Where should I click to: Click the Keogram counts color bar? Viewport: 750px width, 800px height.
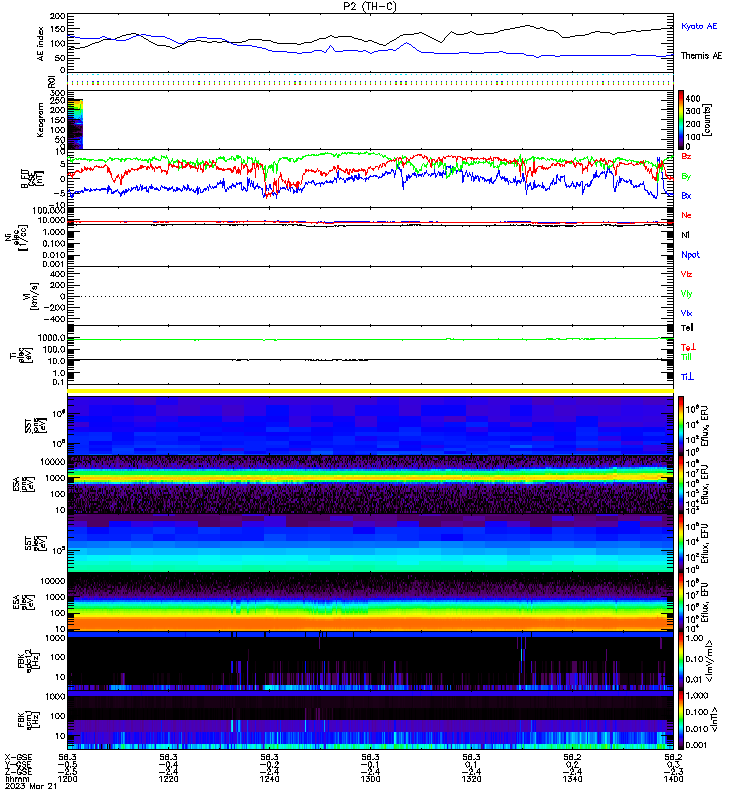pyautogui.click(x=681, y=120)
